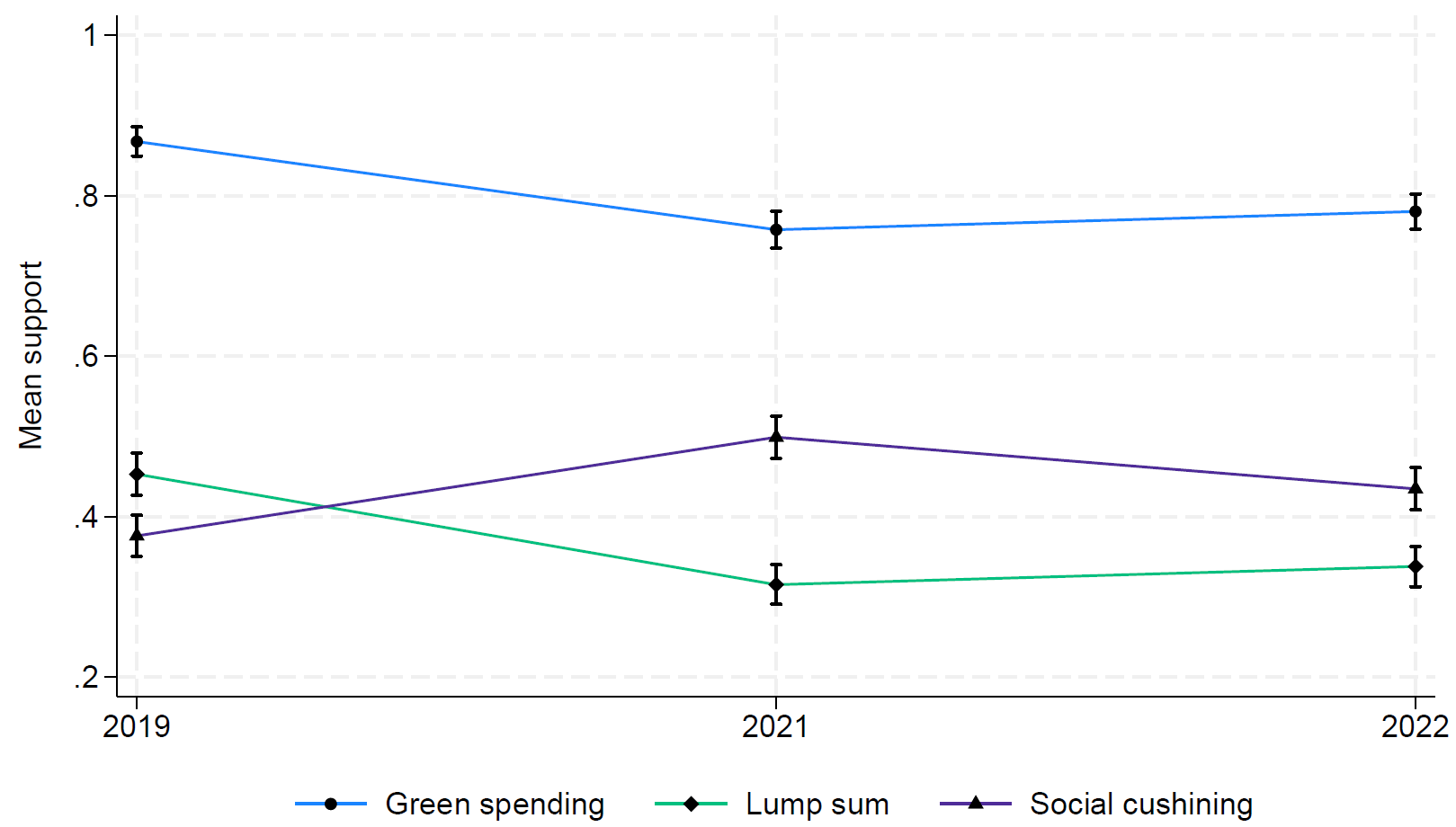Select the "Lump sum" legend label

817,804
